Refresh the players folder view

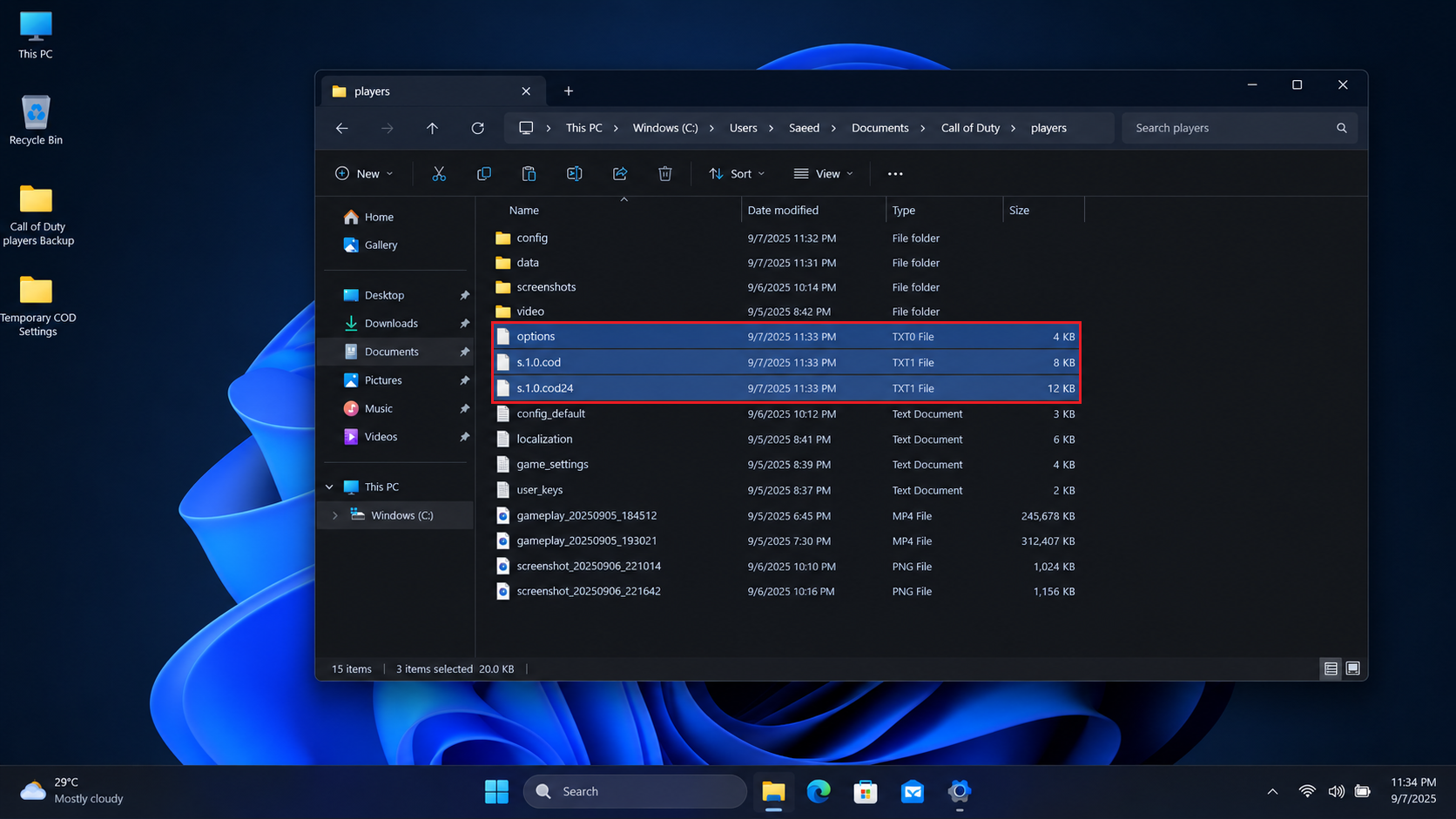click(x=478, y=128)
